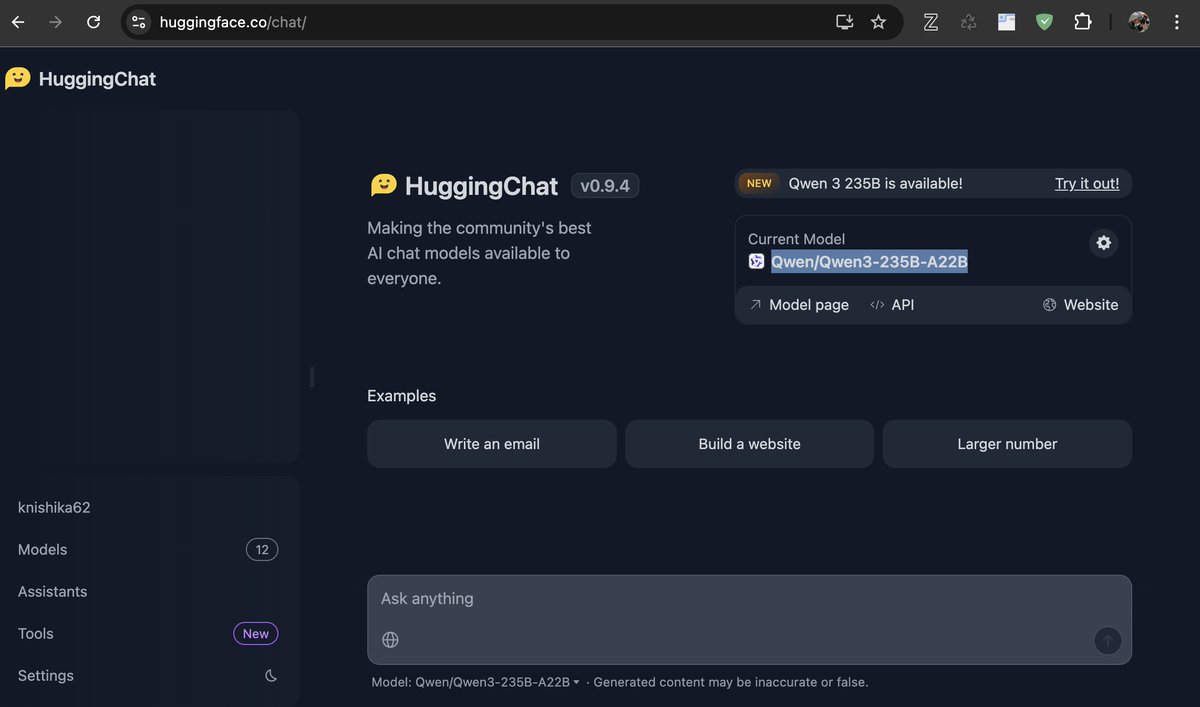The width and height of the screenshot is (1200, 707).
Task: Click the NEW announcement badge
Action: click(759, 183)
